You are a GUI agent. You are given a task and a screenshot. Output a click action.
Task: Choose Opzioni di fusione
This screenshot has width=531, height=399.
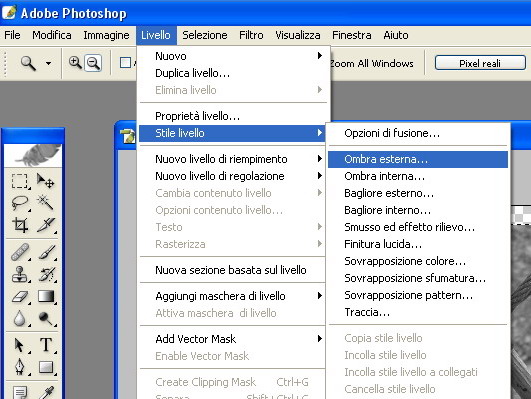tap(418, 133)
